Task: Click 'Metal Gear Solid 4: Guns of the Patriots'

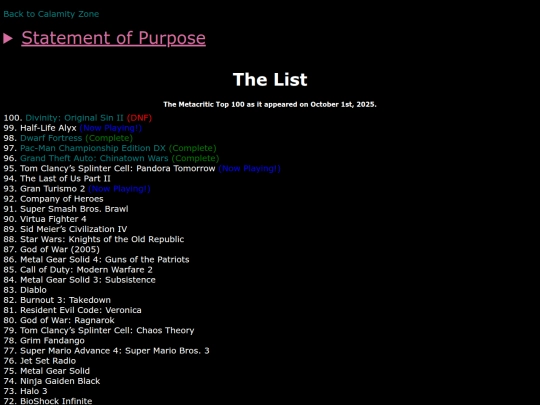Action: click(105, 260)
